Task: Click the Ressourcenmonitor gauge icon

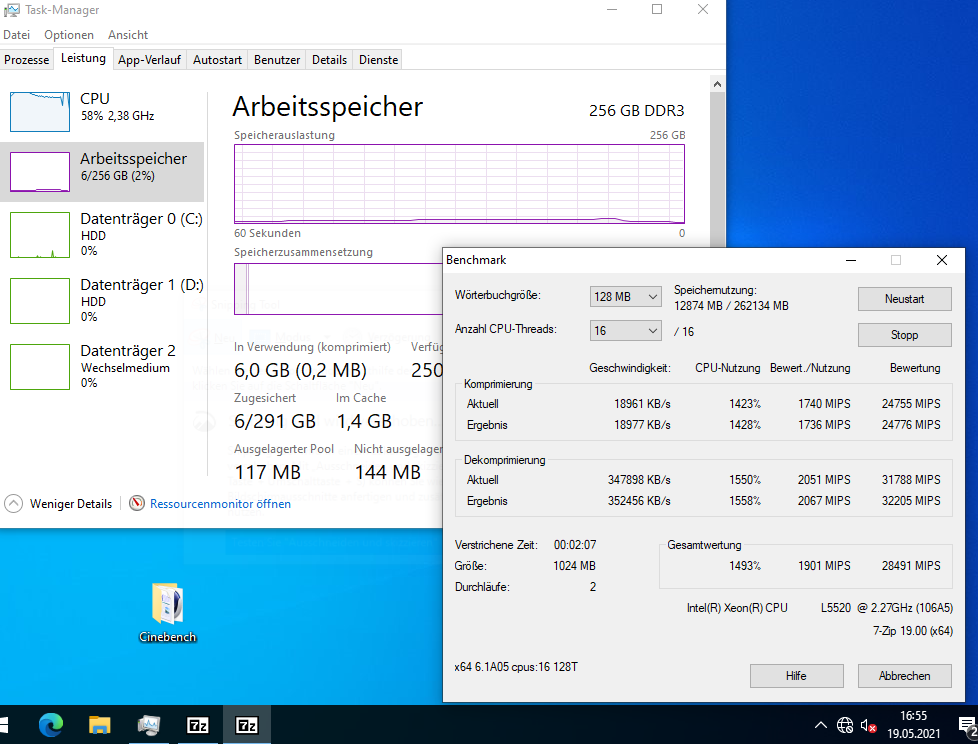Action: point(137,503)
